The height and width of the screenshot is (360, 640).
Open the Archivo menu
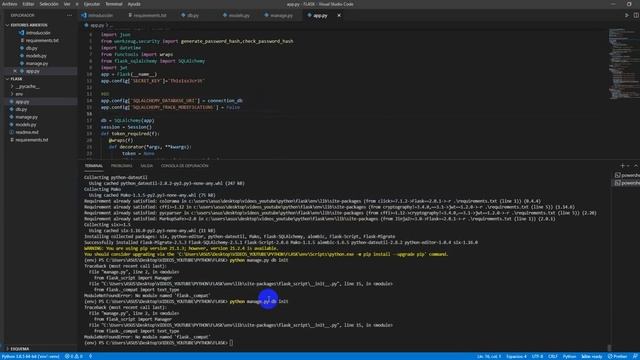point(10,4)
